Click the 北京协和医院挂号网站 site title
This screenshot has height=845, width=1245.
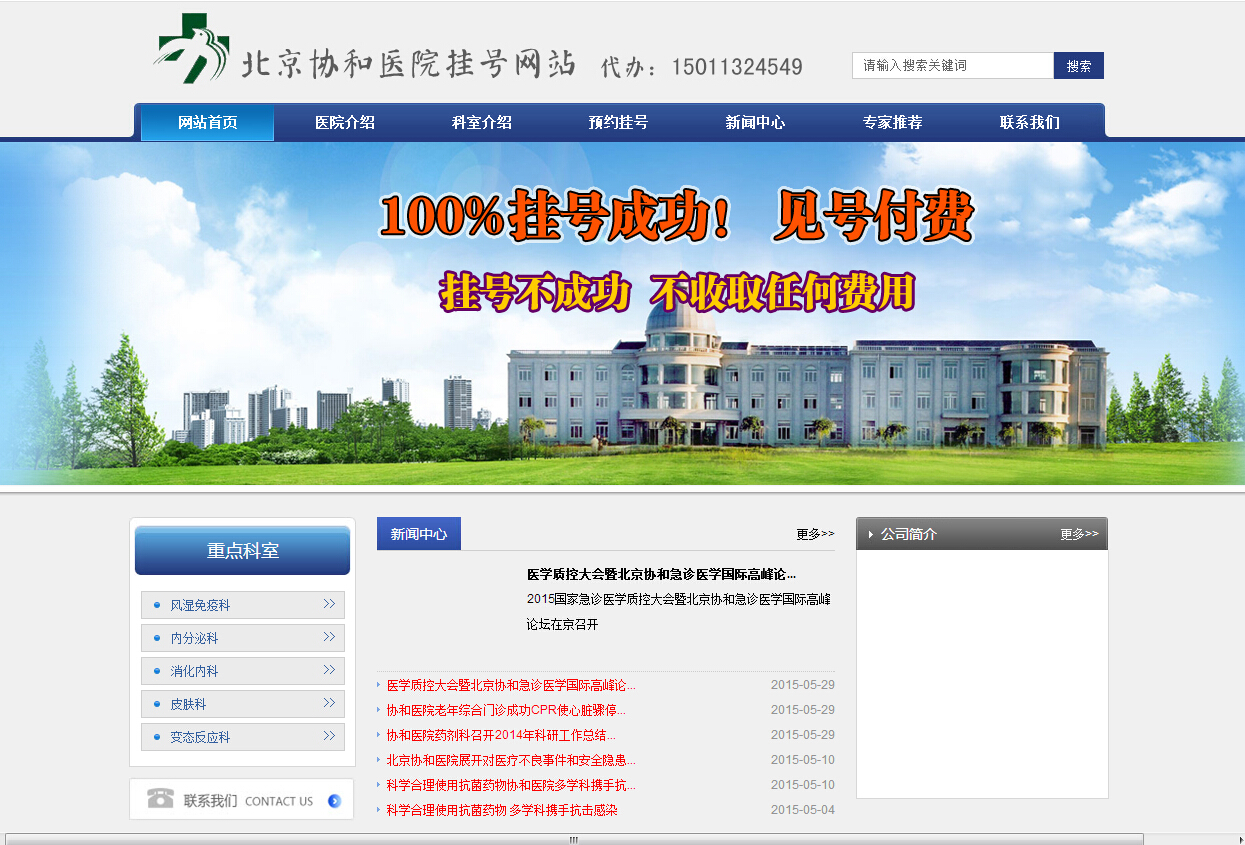pos(409,64)
